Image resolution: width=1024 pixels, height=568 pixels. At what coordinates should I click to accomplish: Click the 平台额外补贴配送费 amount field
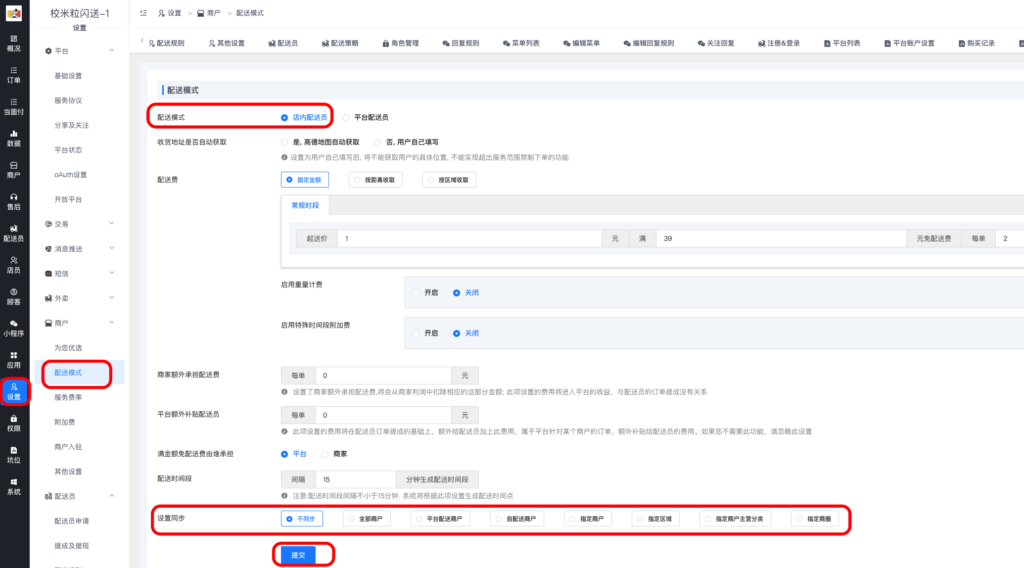(x=383, y=415)
